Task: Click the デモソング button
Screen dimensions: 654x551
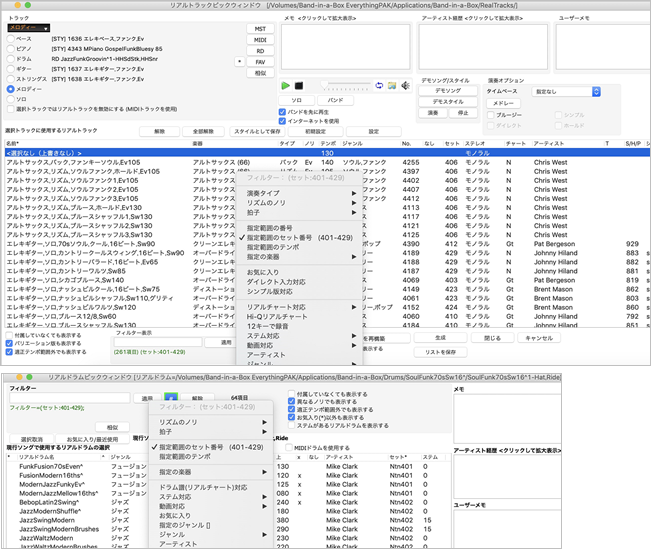Action: [x=448, y=91]
